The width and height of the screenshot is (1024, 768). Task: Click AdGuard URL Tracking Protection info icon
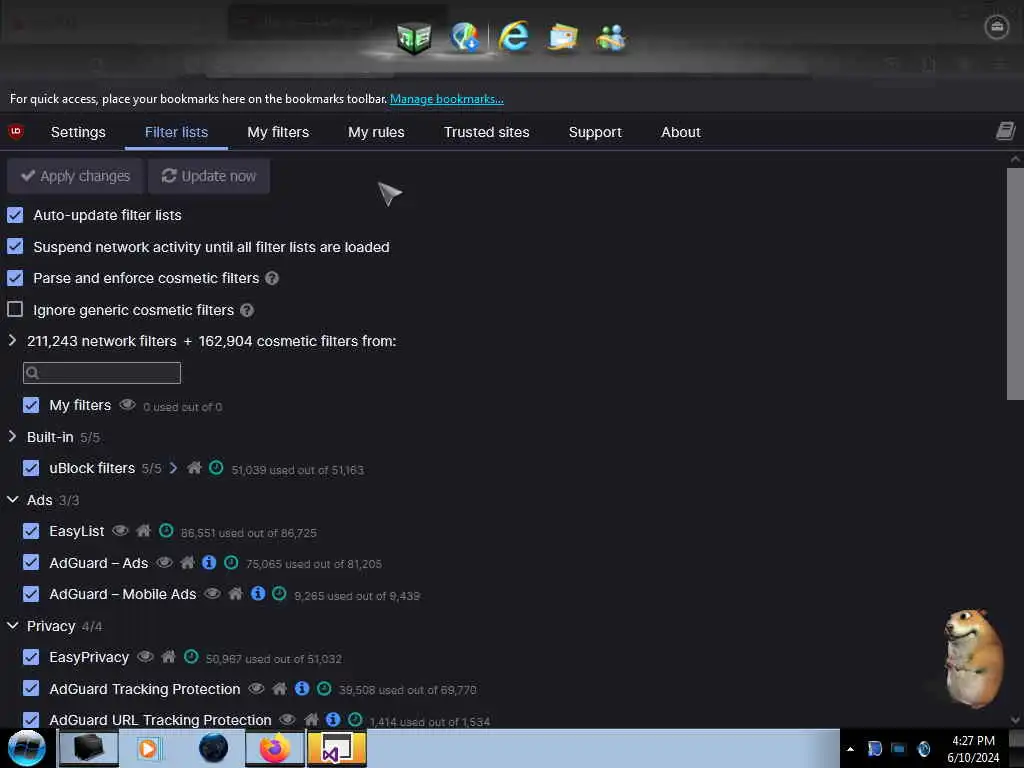(333, 720)
